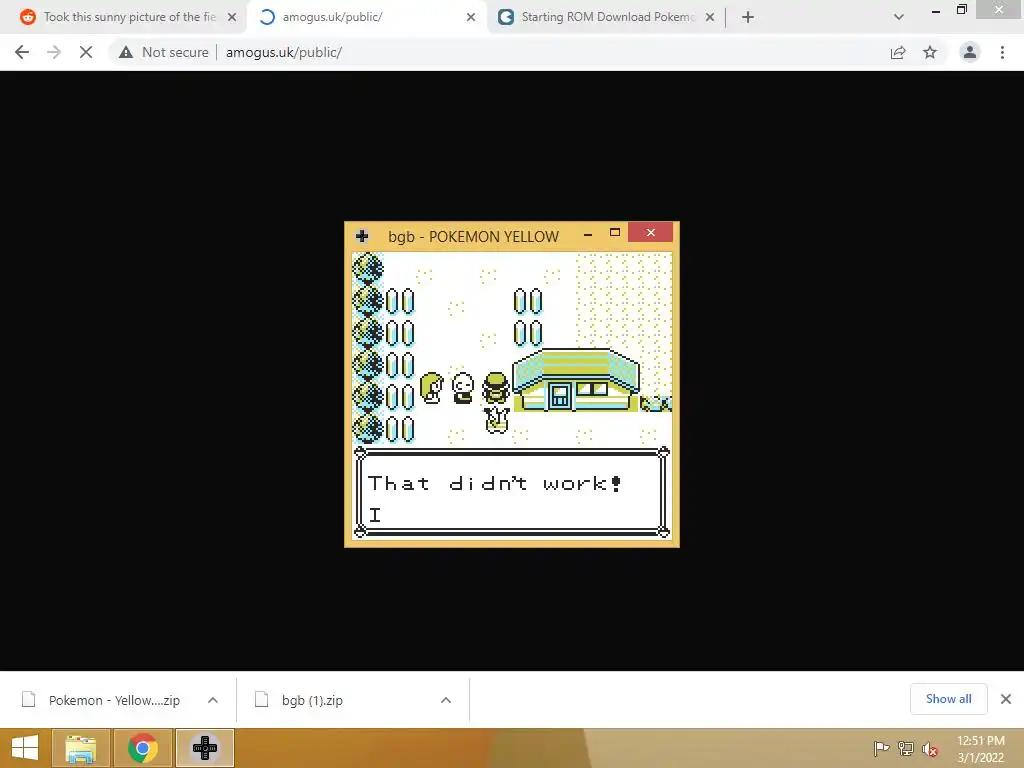Click the 'That didn't work!' dialogue text
Screen dimensions: 1024x768
pos(494,483)
